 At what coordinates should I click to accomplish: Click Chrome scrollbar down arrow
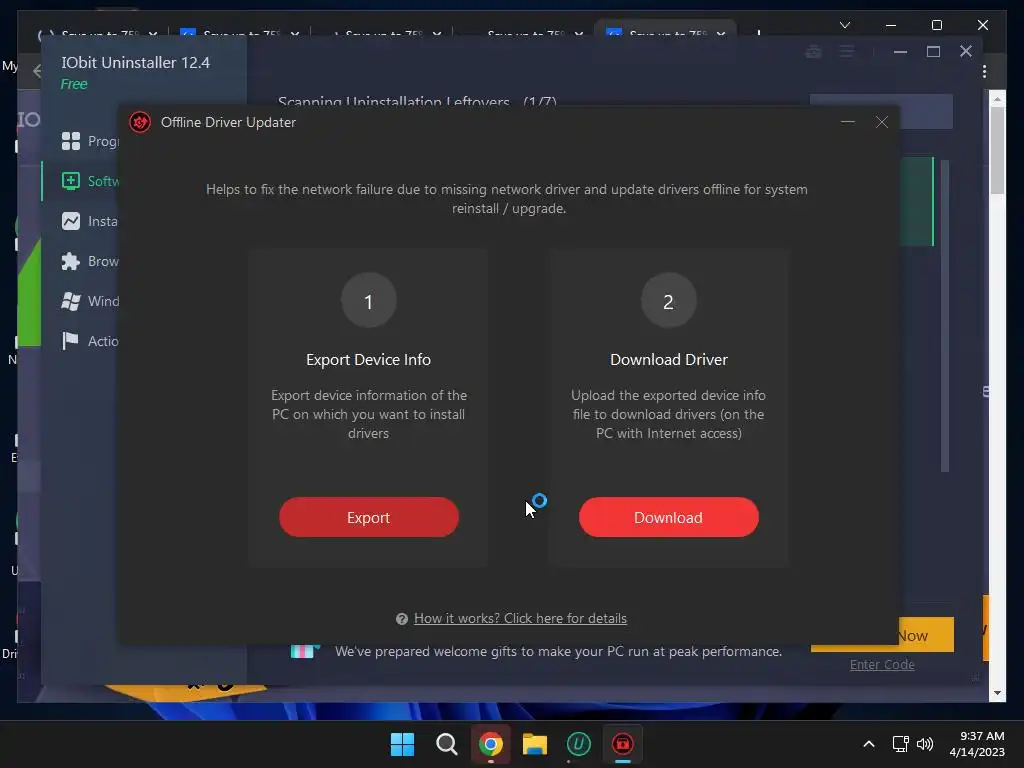997,694
